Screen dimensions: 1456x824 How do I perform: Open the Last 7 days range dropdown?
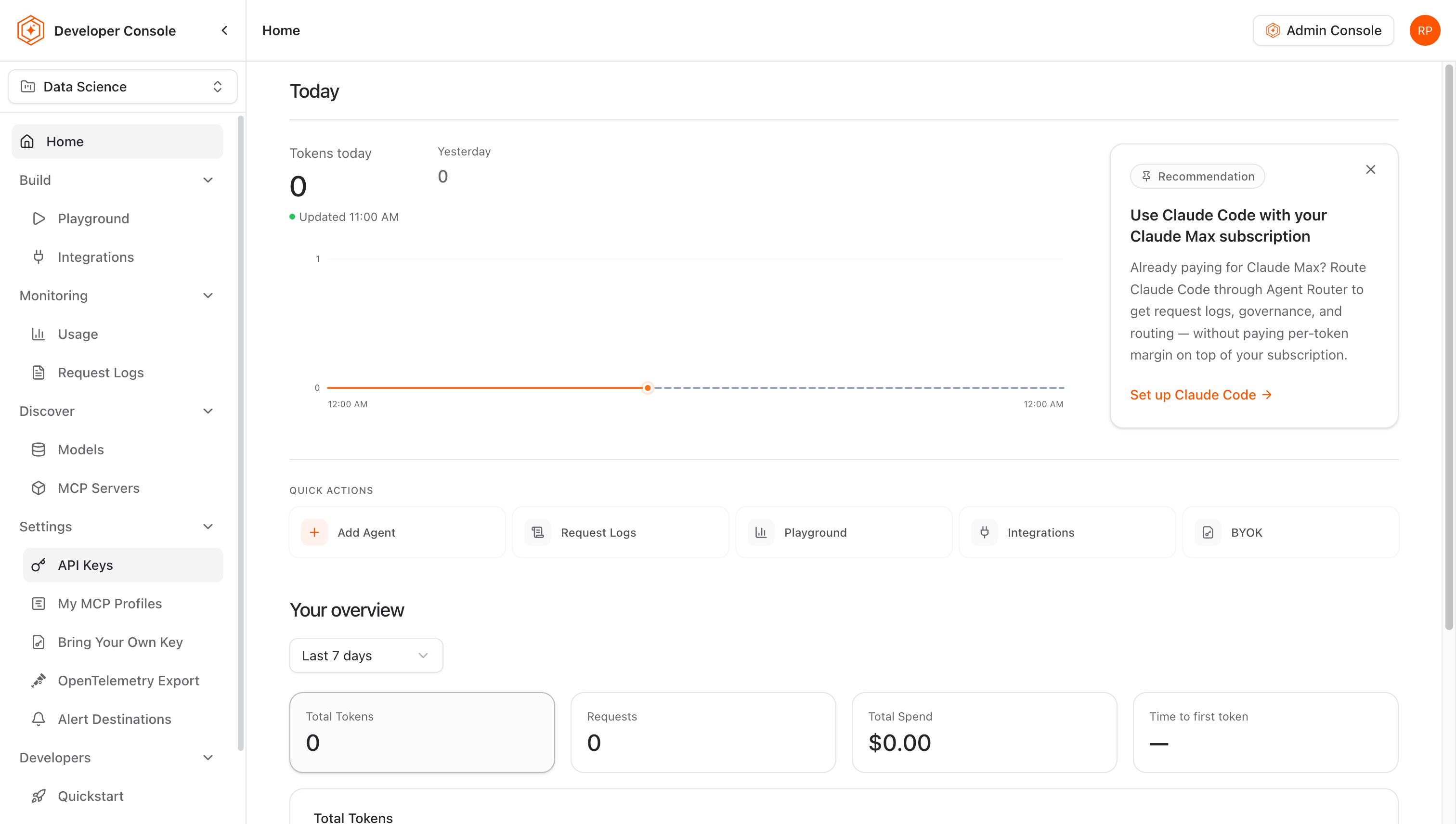coord(366,656)
